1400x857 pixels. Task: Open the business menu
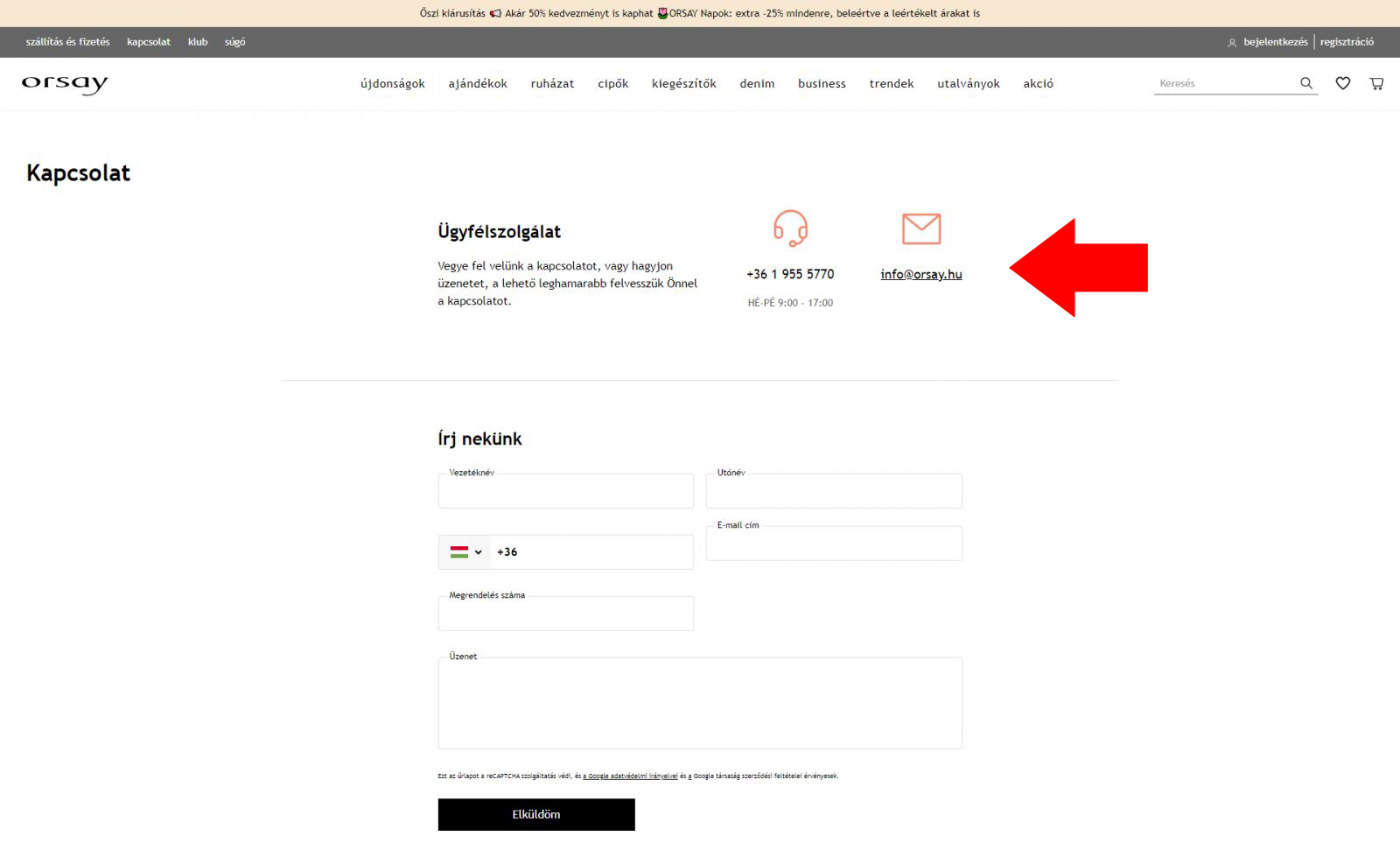coord(822,84)
